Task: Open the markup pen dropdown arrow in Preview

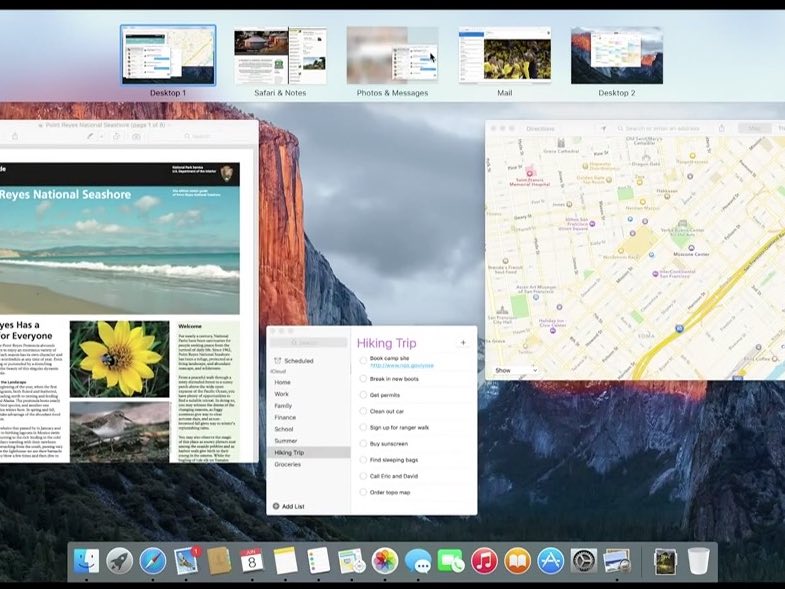Action: coord(102,136)
